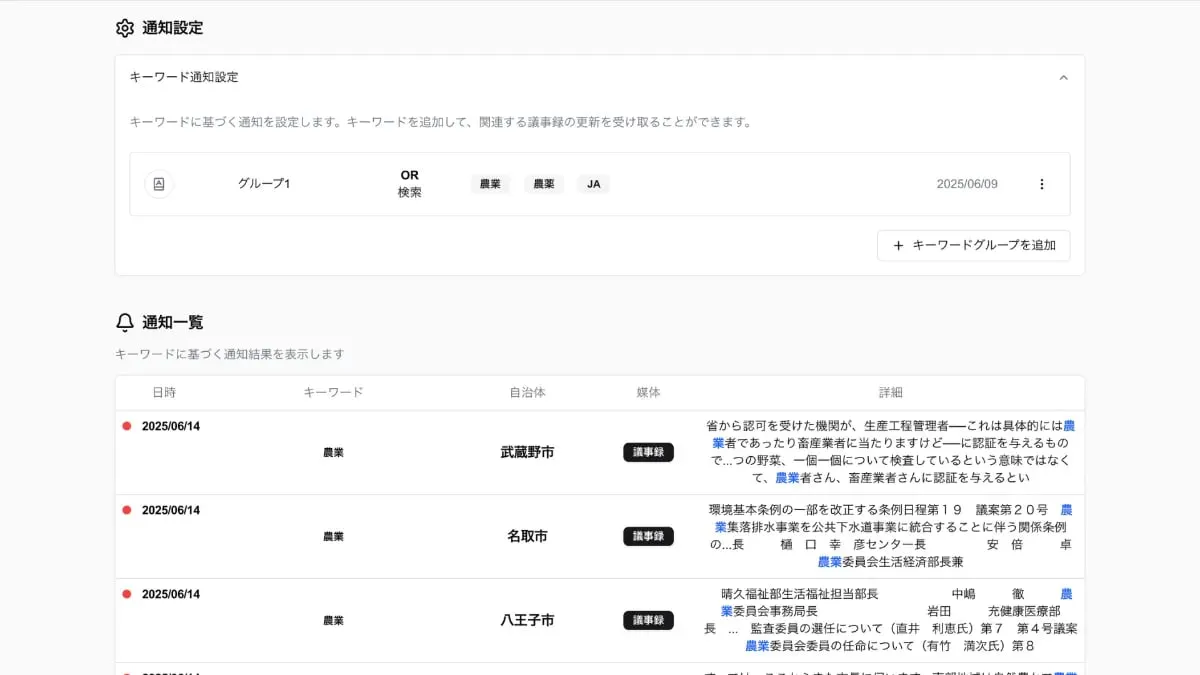Select the 議事録 badge in the 名取市 row
Image resolution: width=1200 pixels, height=675 pixels.
648,536
